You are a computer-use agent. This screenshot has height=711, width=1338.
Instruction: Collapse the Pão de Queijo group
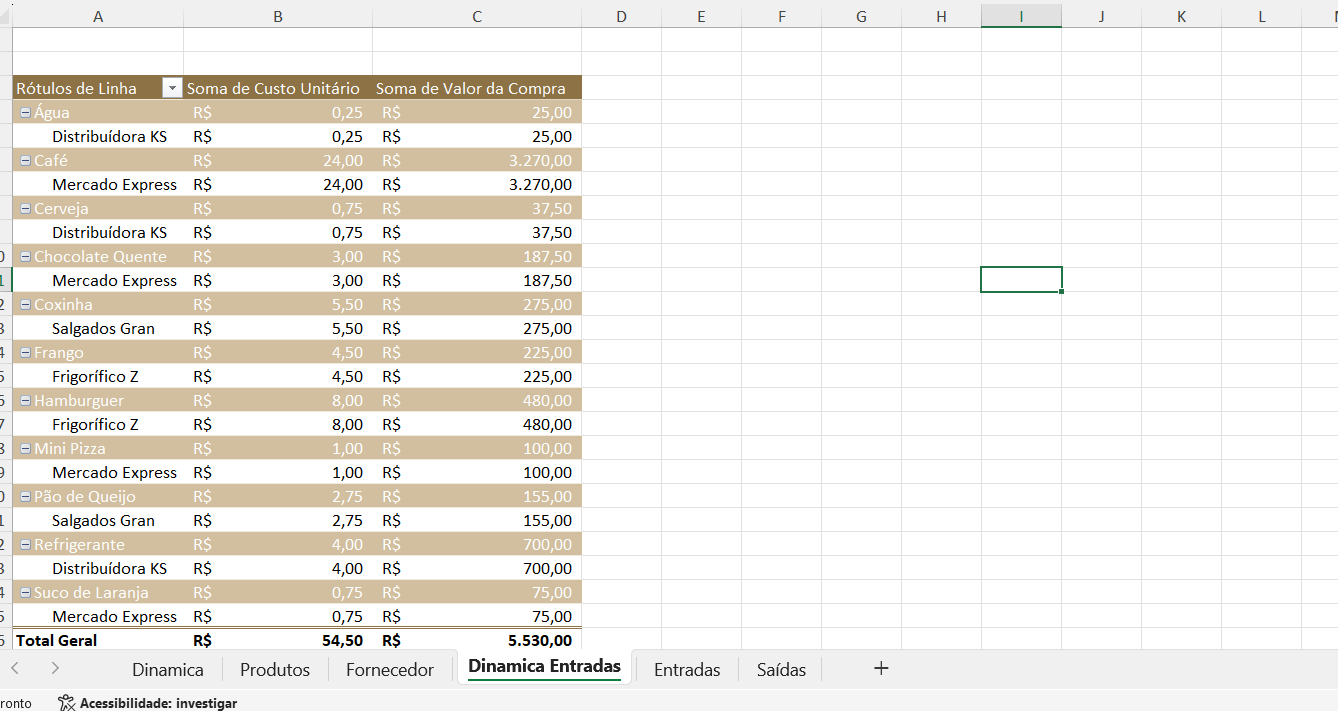[x=26, y=497]
